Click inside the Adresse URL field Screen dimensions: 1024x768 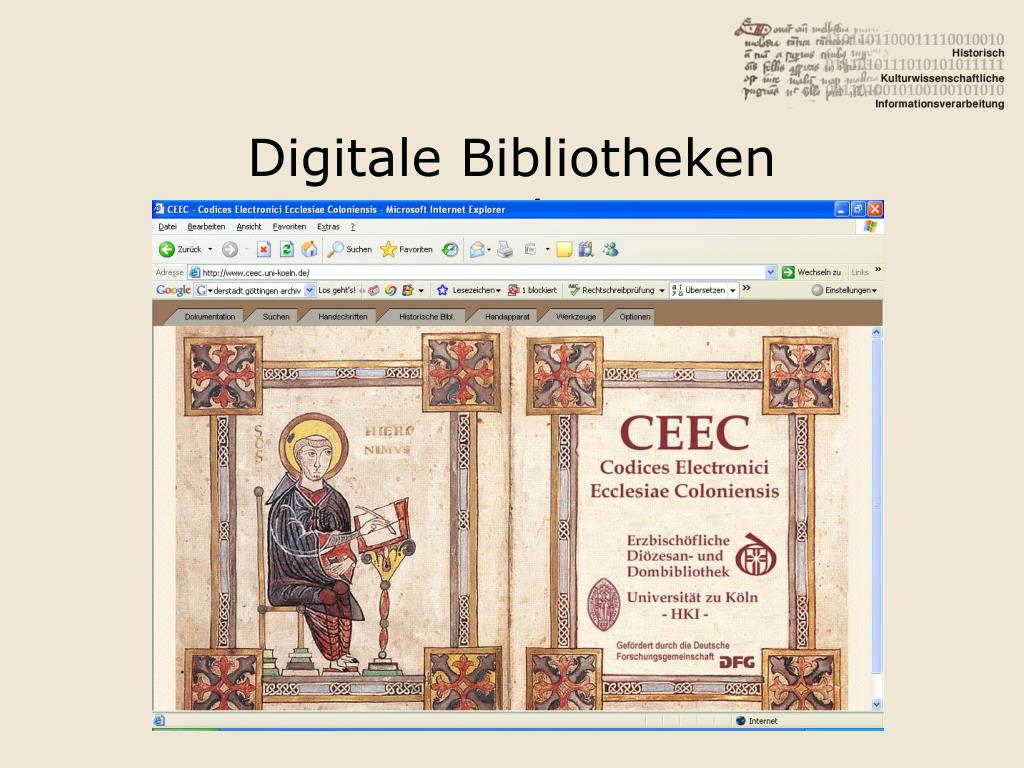482,272
